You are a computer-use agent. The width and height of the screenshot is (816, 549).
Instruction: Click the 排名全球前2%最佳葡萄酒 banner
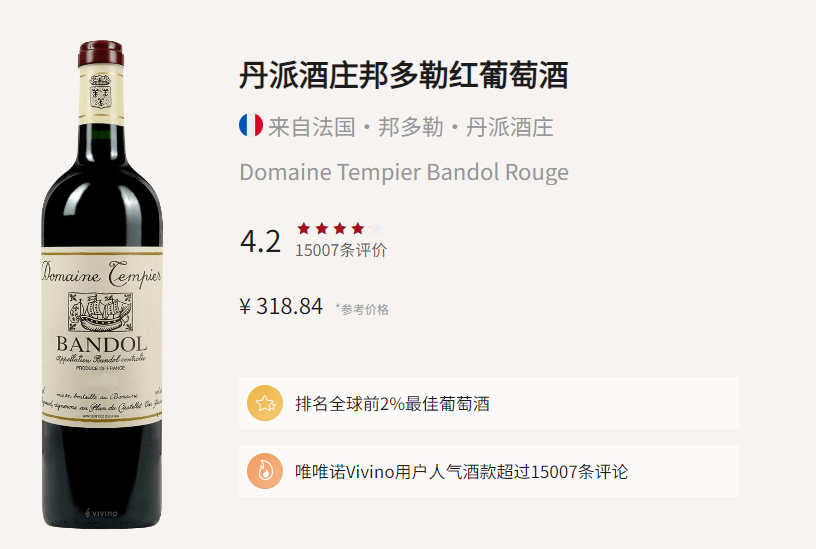(x=489, y=403)
